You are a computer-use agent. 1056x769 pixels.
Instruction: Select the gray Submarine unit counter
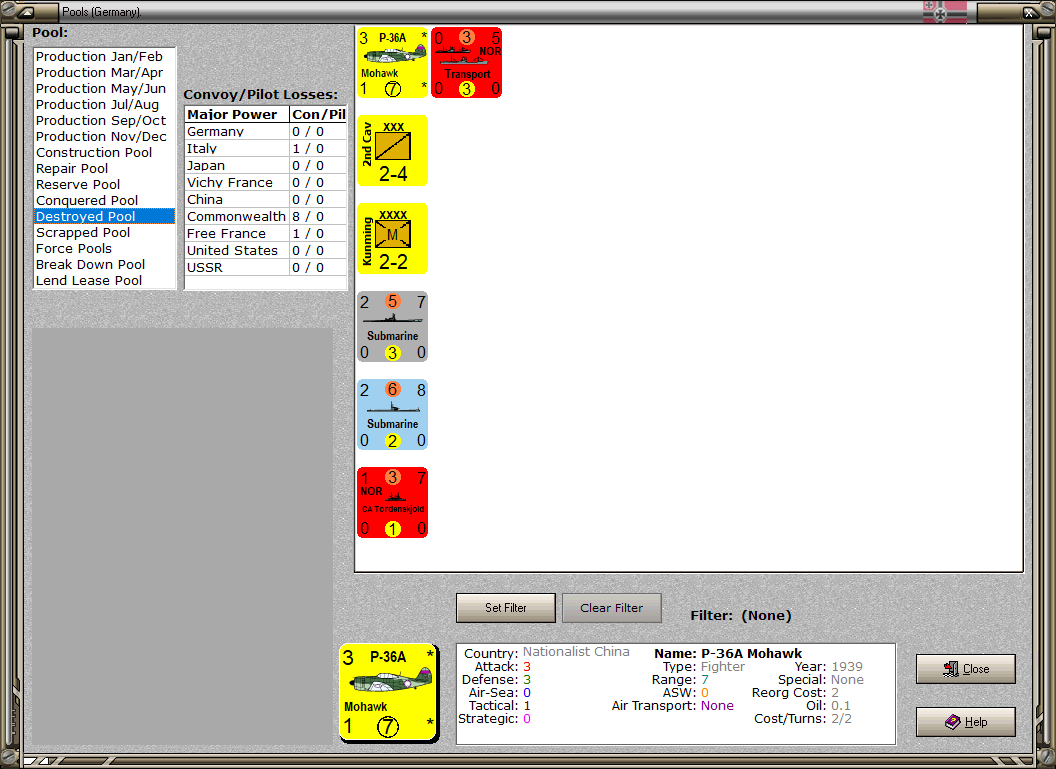(393, 327)
